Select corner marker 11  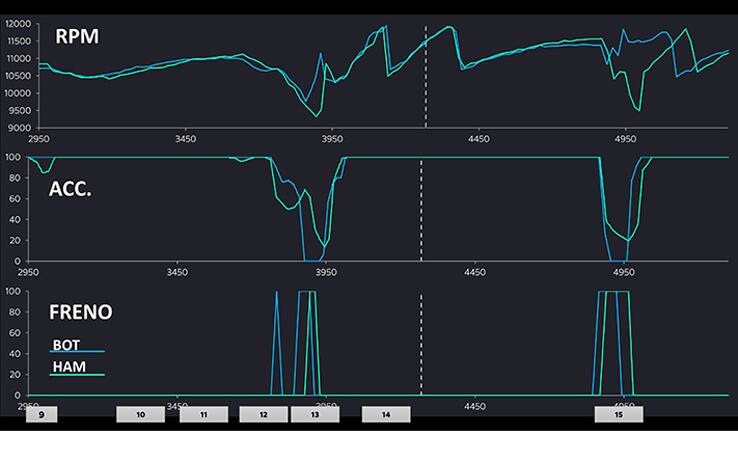click(x=204, y=414)
